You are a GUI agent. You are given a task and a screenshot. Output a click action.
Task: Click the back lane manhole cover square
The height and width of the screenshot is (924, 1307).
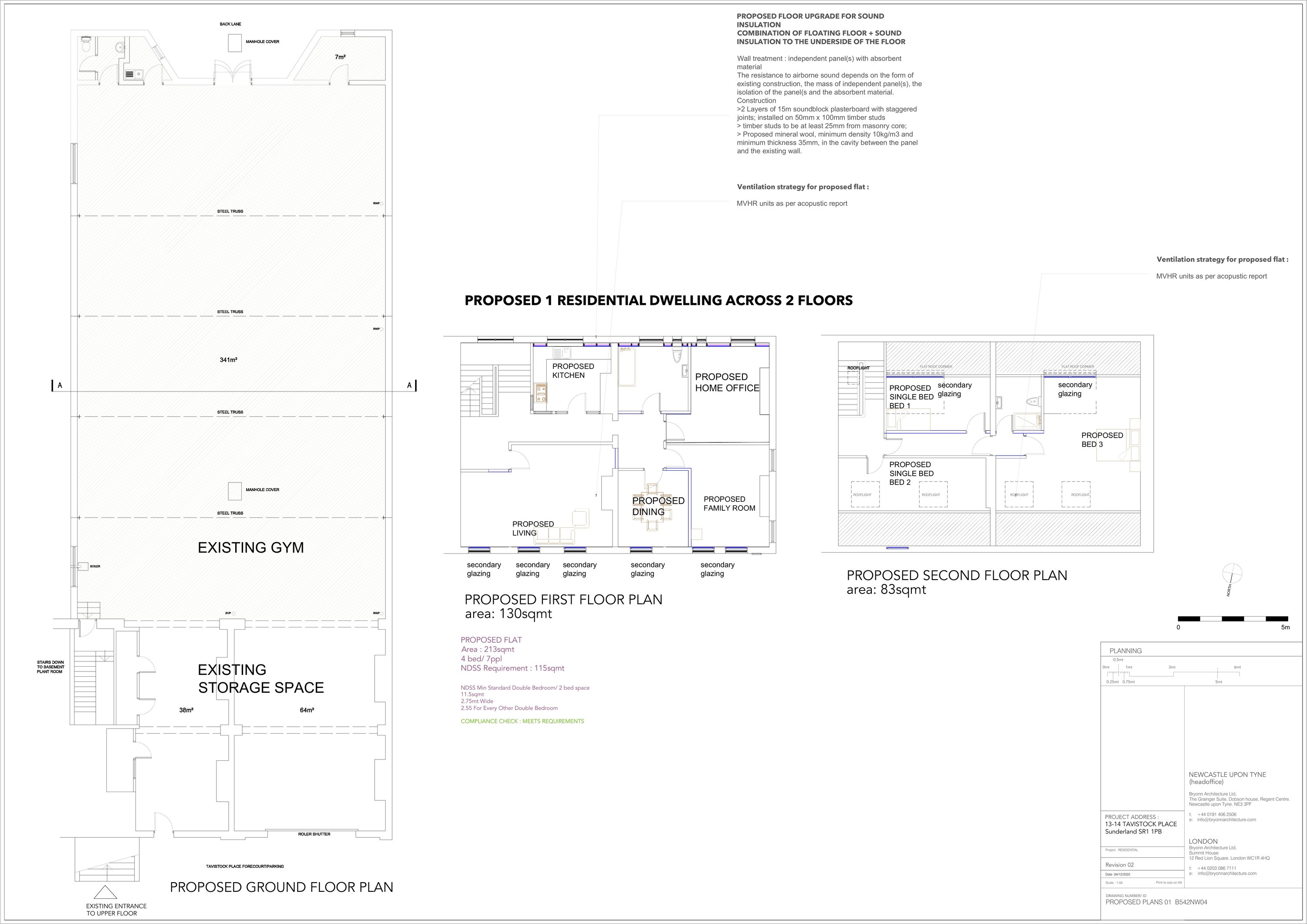[x=234, y=43]
